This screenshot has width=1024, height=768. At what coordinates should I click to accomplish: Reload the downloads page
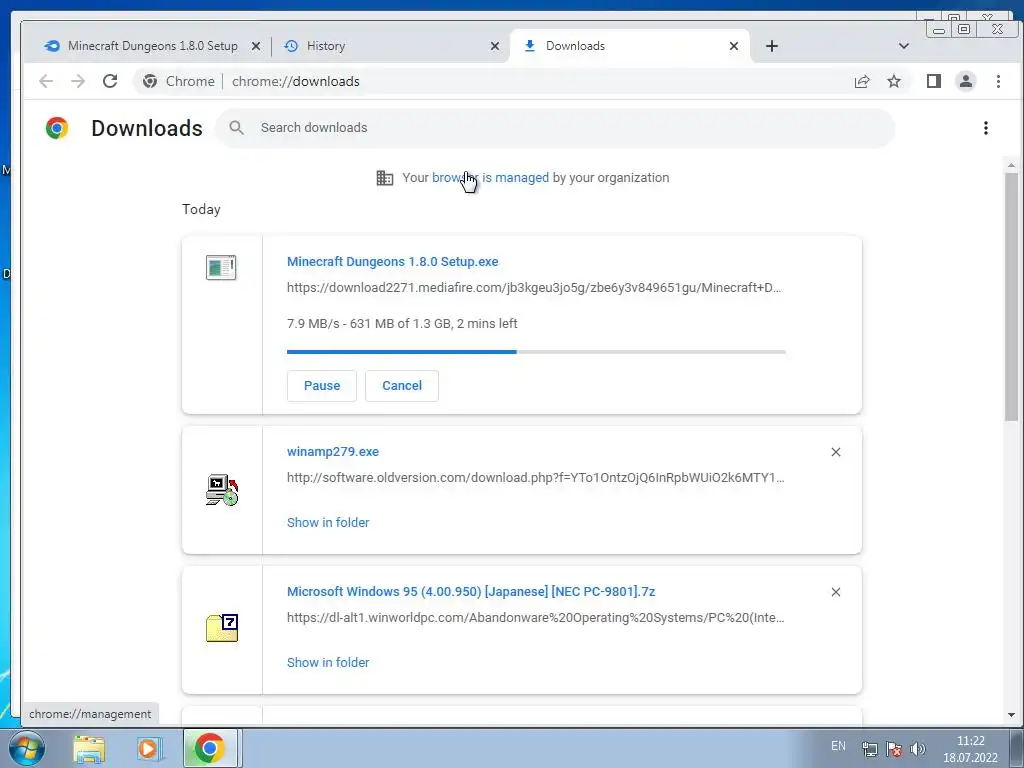click(110, 81)
